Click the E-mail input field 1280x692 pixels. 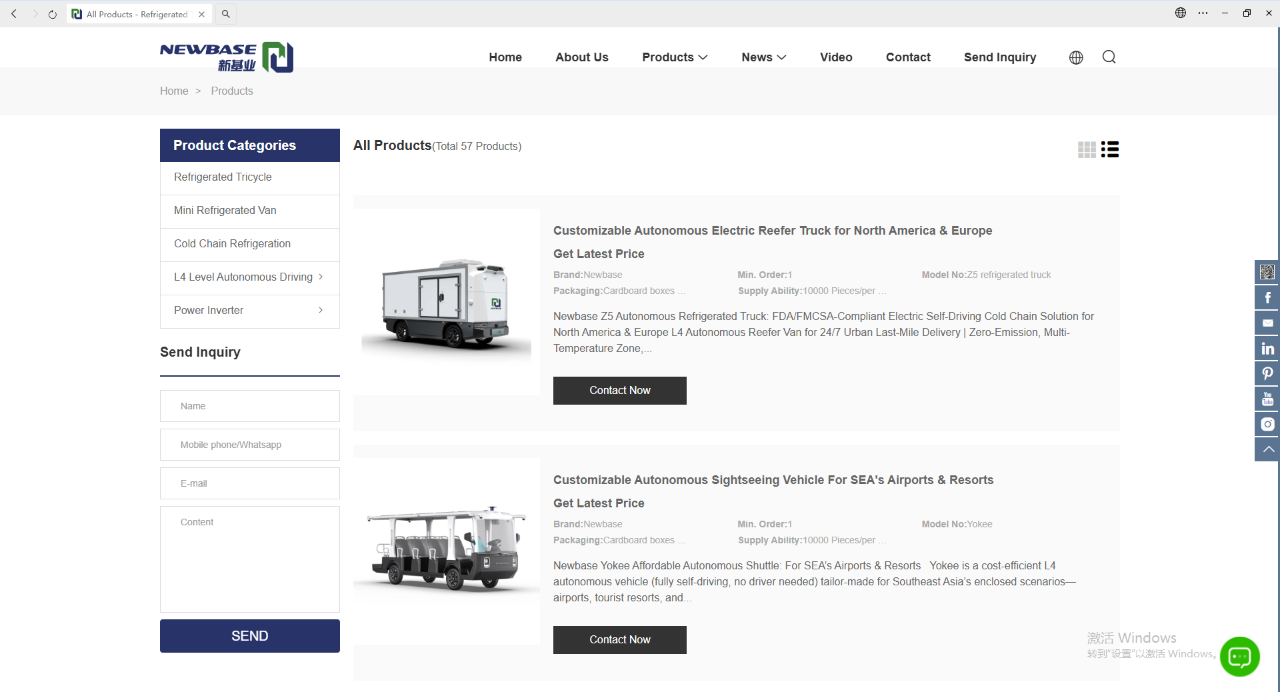click(x=250, y=483)
